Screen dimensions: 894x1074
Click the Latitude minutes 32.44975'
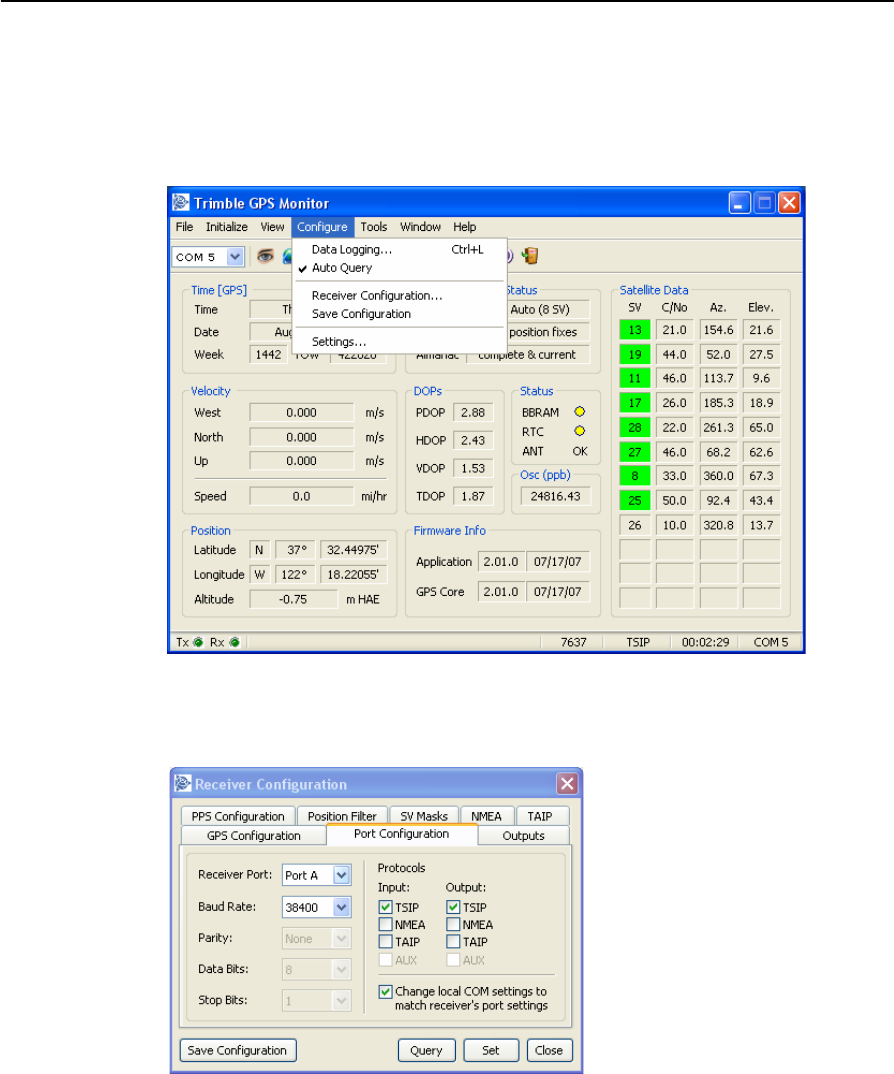coord(353,549)
